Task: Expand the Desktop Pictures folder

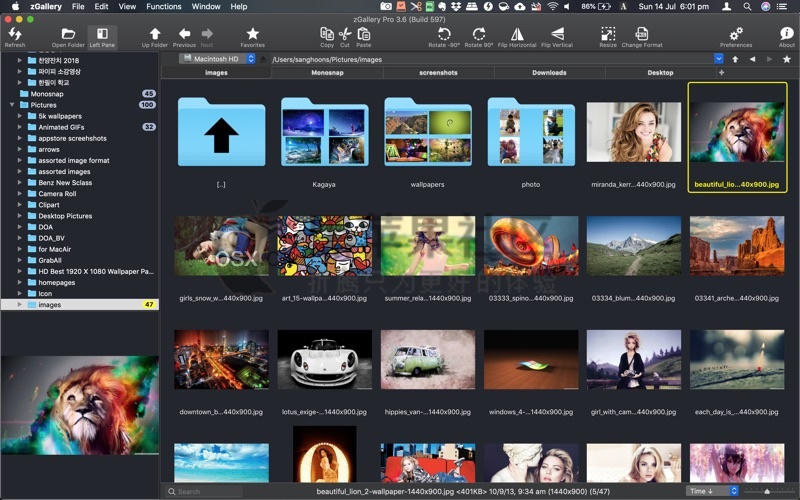Action: pyautogui.click(x=19, y=216)
